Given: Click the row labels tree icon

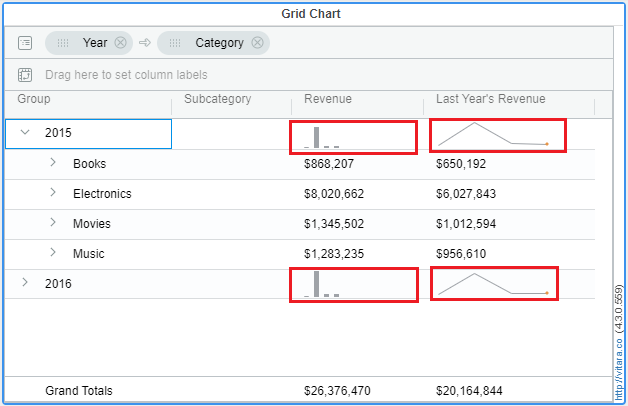Looking at the screenshot, I should point(25,43).
